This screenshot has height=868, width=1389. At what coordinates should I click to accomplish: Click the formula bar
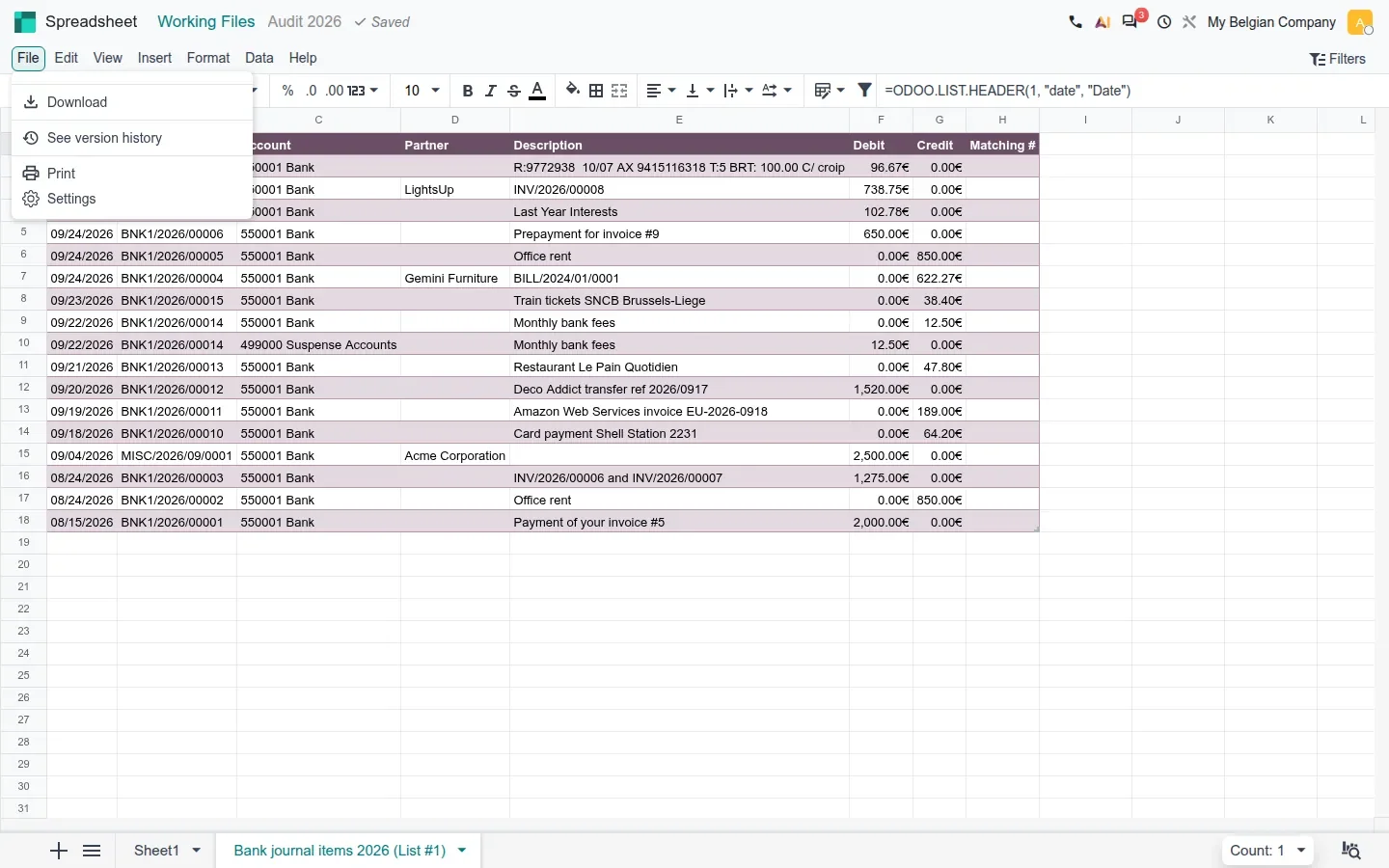pos(1130,91)
